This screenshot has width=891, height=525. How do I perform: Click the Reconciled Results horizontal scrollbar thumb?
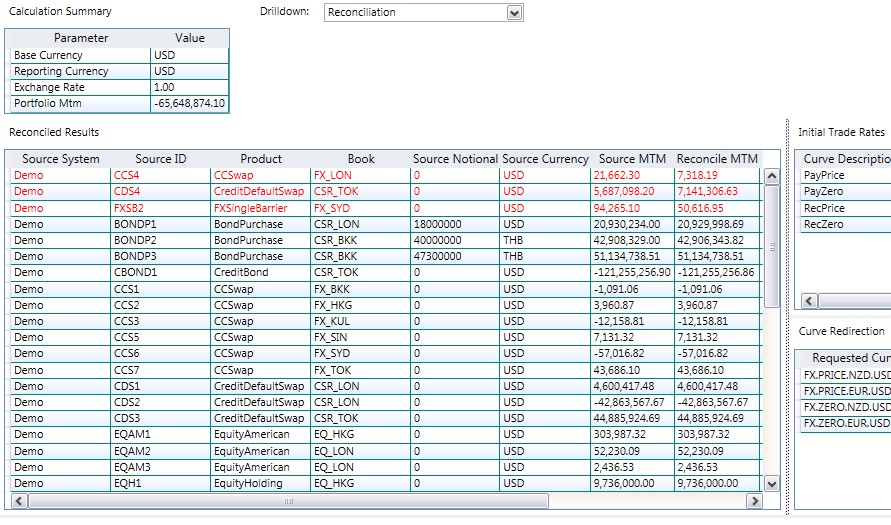pos(288,501)
